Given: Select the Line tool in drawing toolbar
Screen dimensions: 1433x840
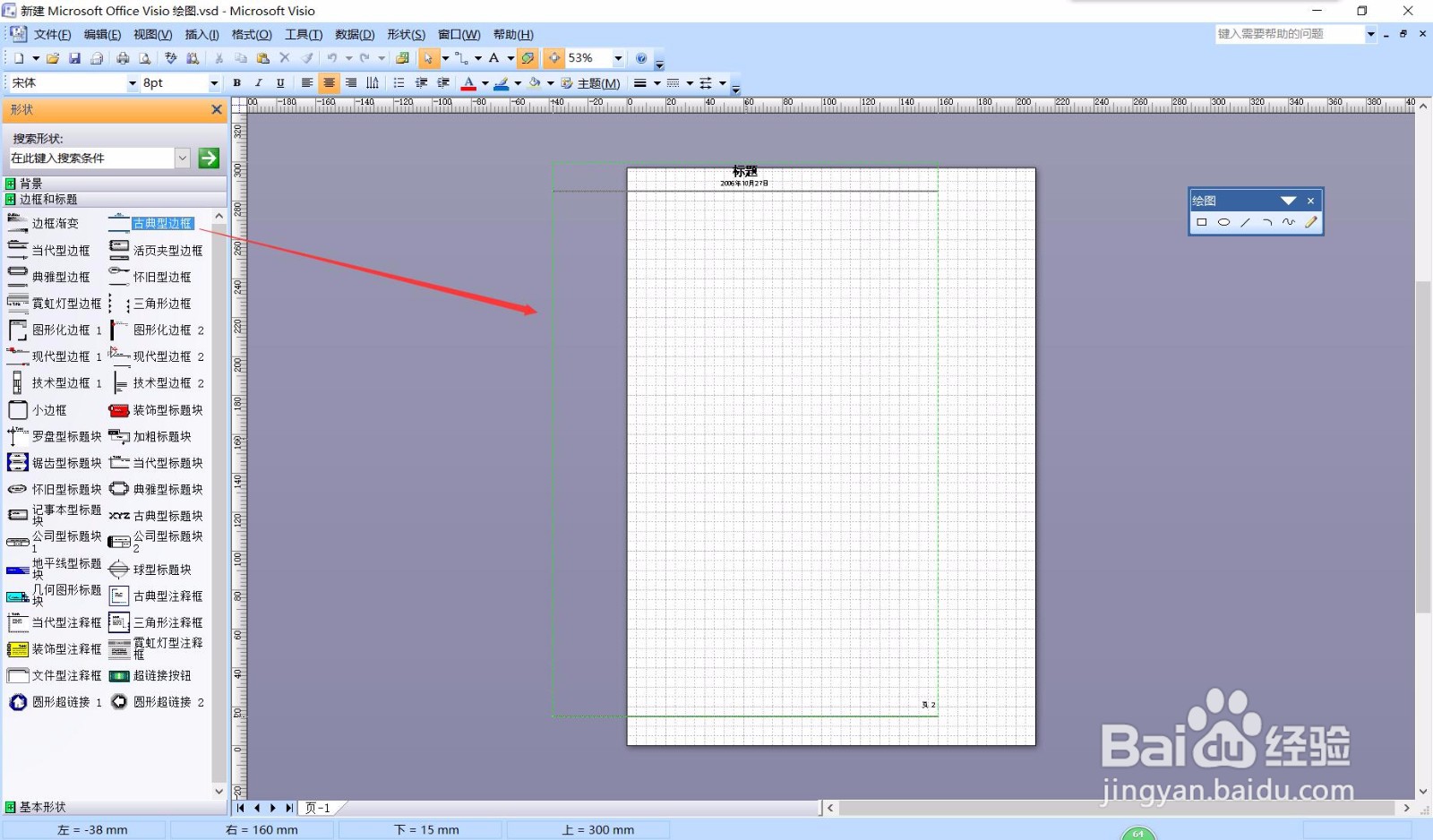Looking at the screenshot, I should 1245,222.
